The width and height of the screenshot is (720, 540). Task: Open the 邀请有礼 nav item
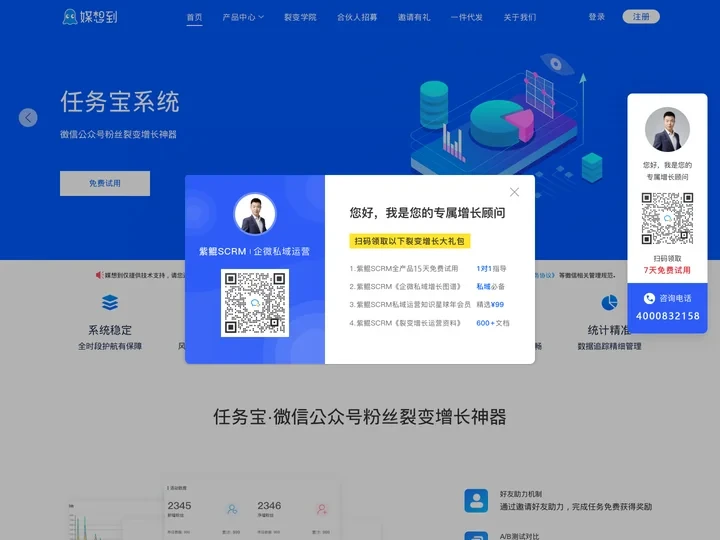tap(414, 17)
